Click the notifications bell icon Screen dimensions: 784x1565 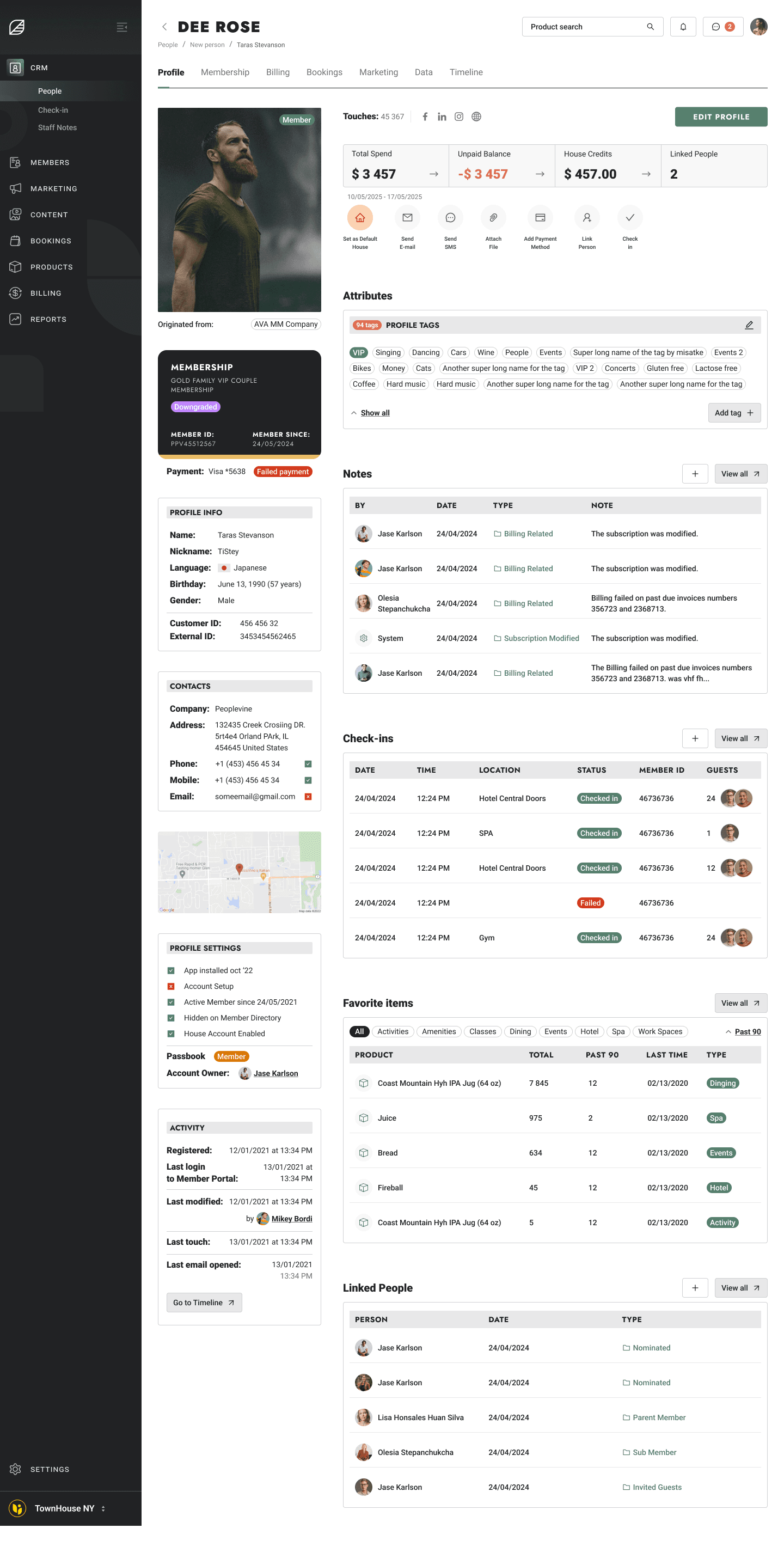[683, 27]
